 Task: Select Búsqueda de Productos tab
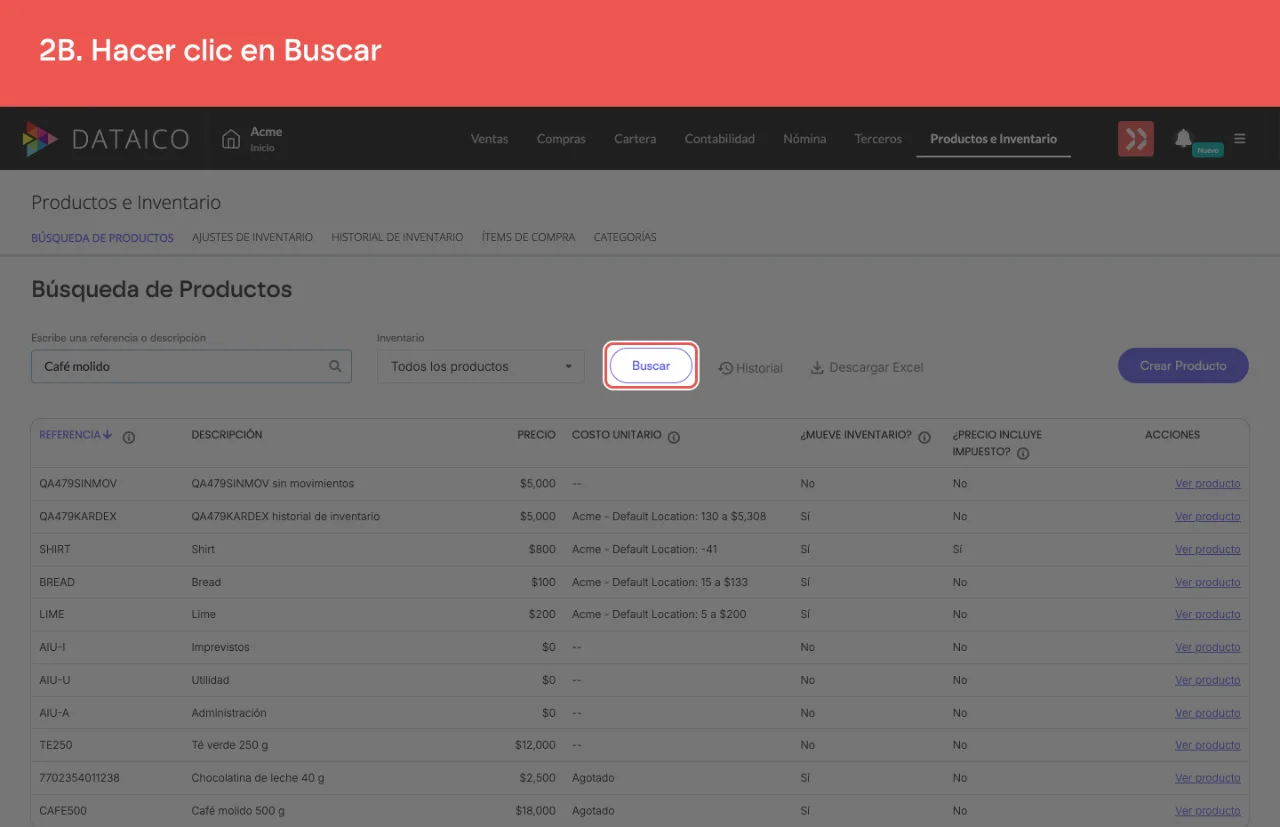102,238
